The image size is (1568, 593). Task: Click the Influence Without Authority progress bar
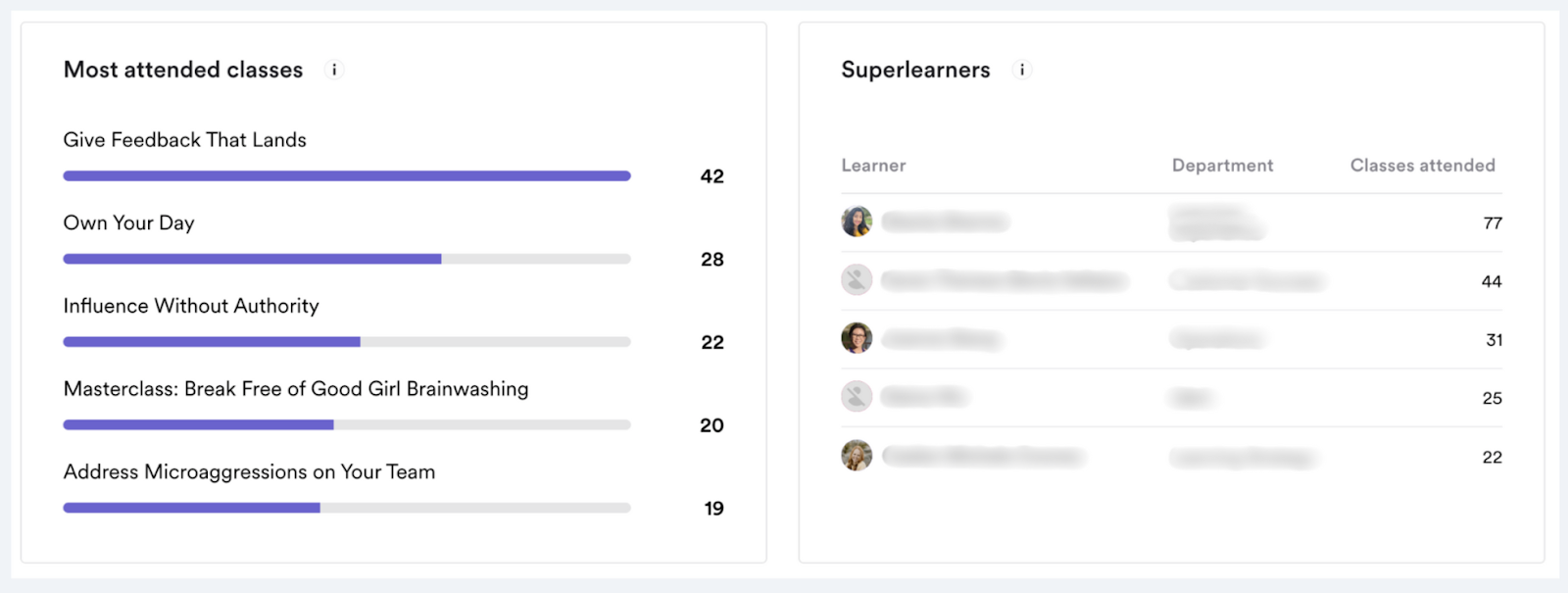(347, 342)
